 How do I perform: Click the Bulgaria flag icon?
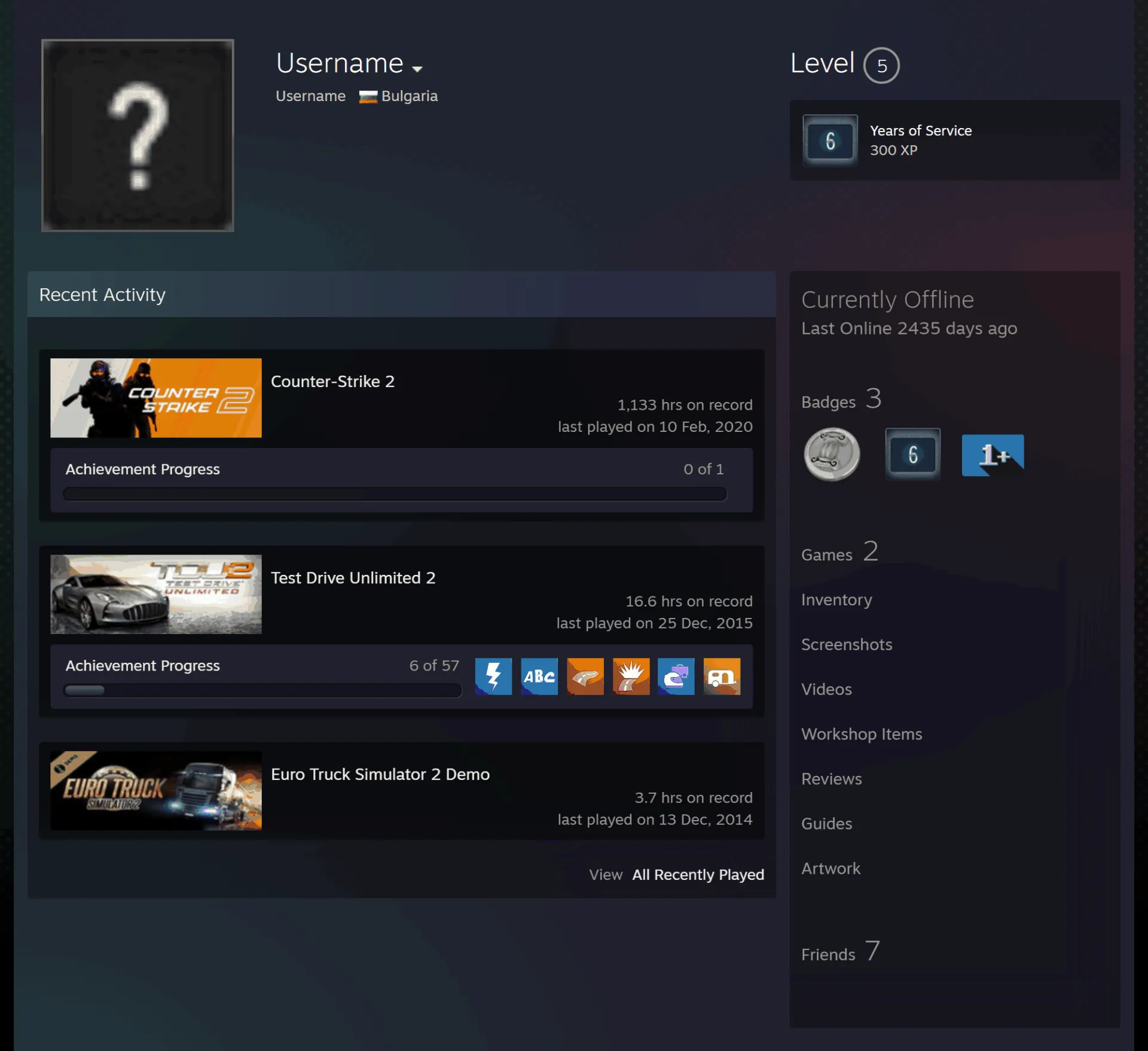pos(368,97)
